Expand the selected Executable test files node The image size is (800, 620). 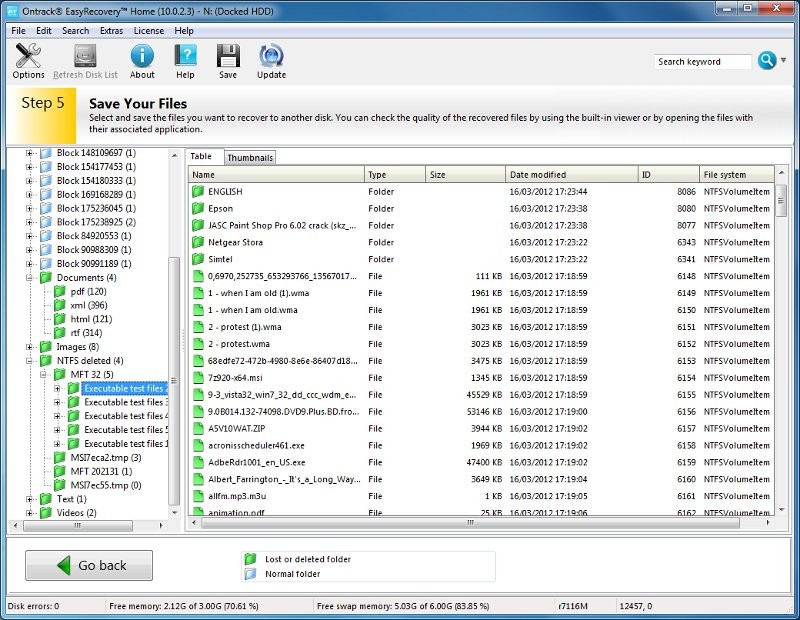57,388
